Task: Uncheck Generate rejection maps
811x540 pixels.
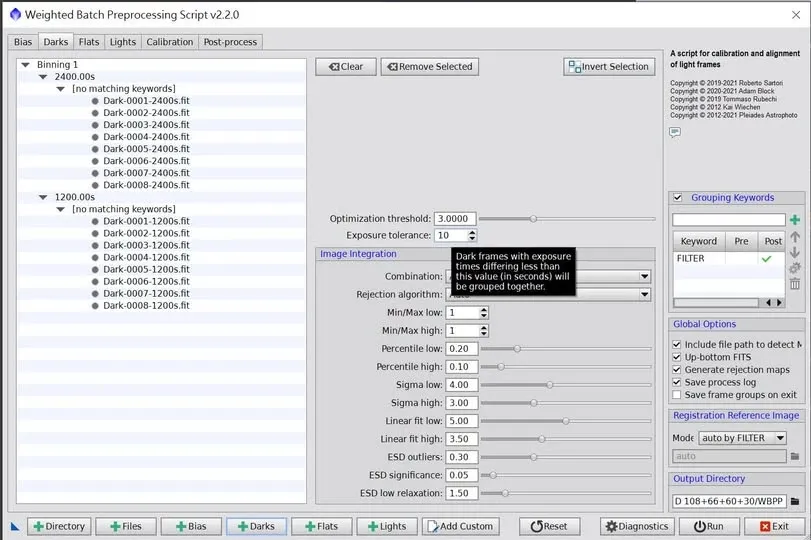Action: point(677,369)
